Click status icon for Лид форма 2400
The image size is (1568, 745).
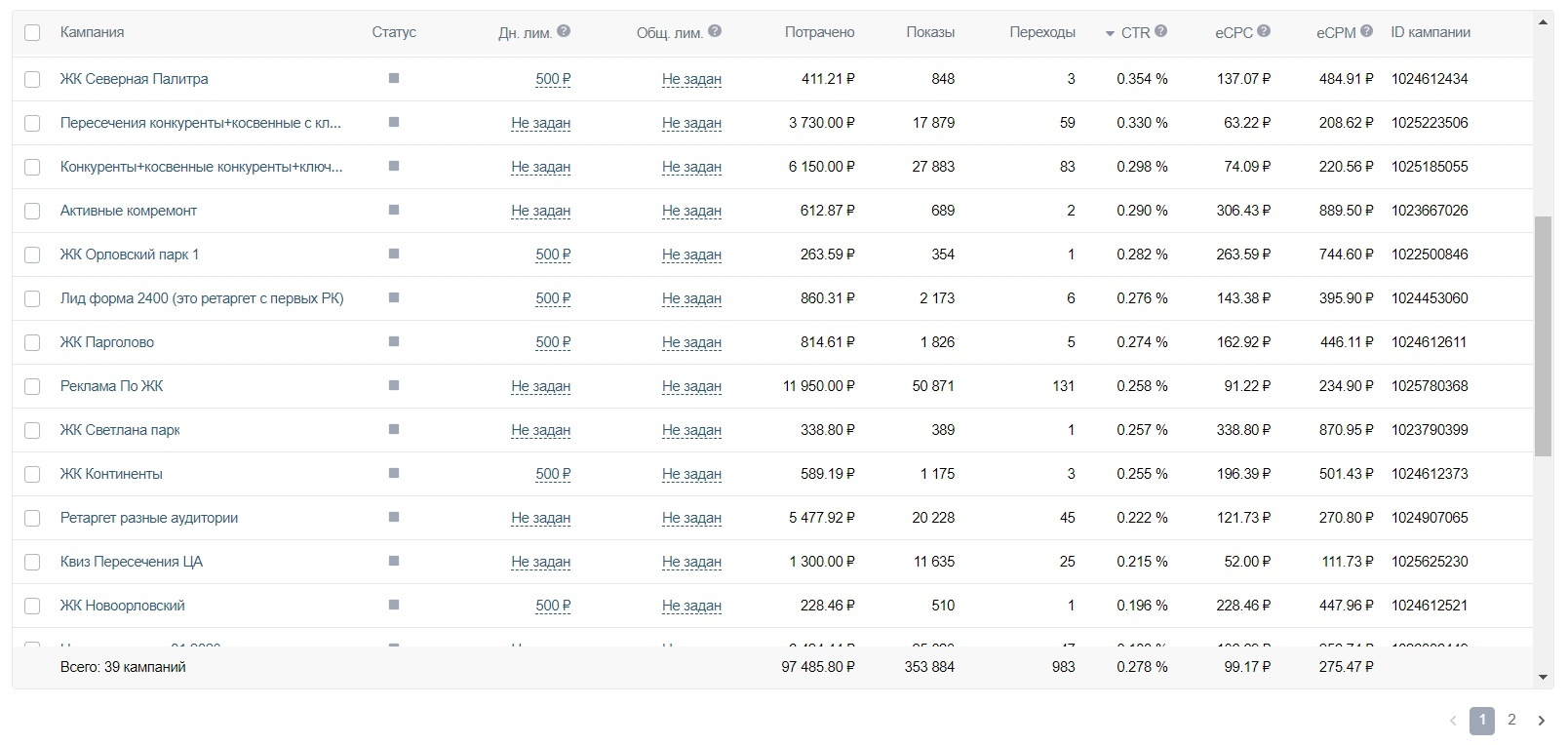(x=394, y=297)
